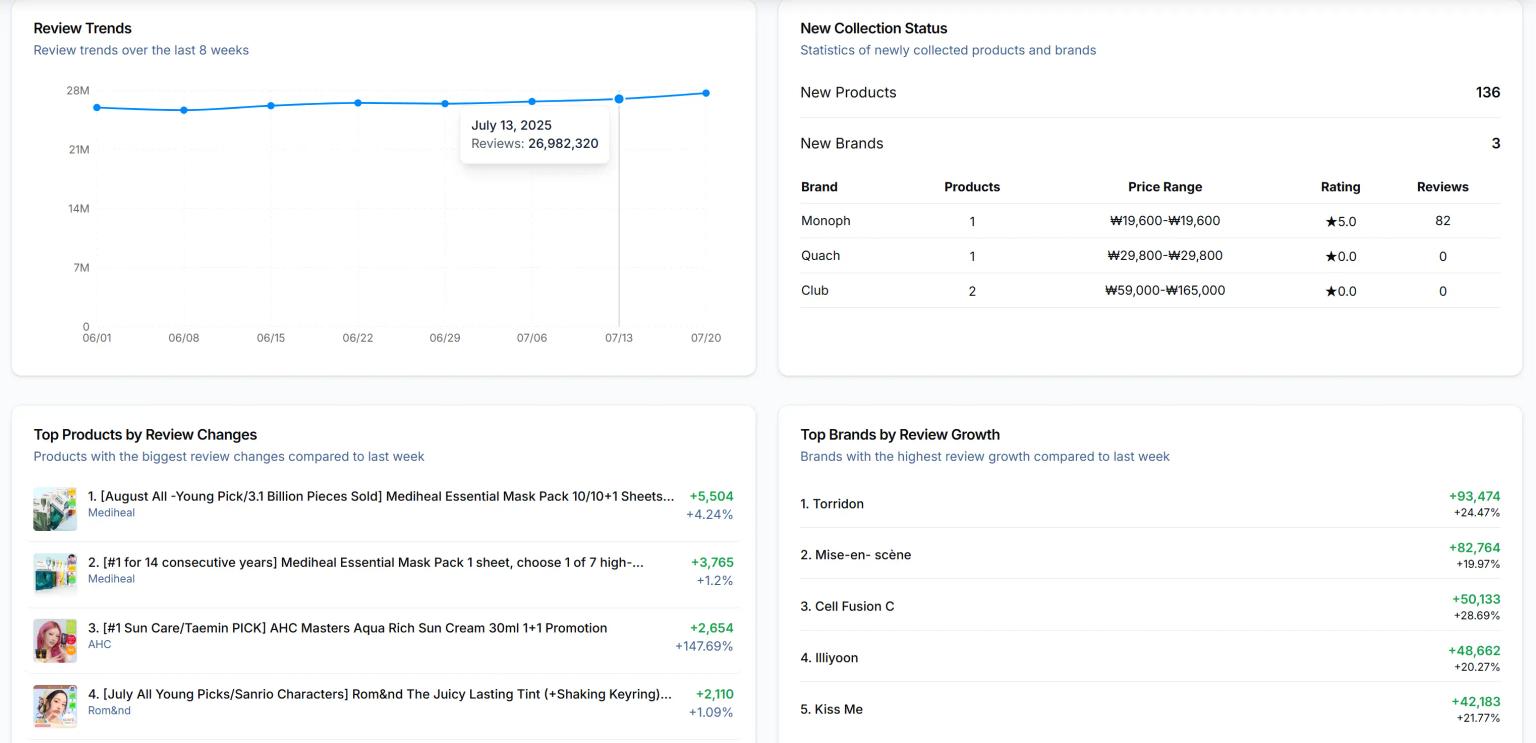Click the #1 for 14 consecutive years product thumbnail
Image resolution: width=1536 pixels, height=743 pixels.
55,575
